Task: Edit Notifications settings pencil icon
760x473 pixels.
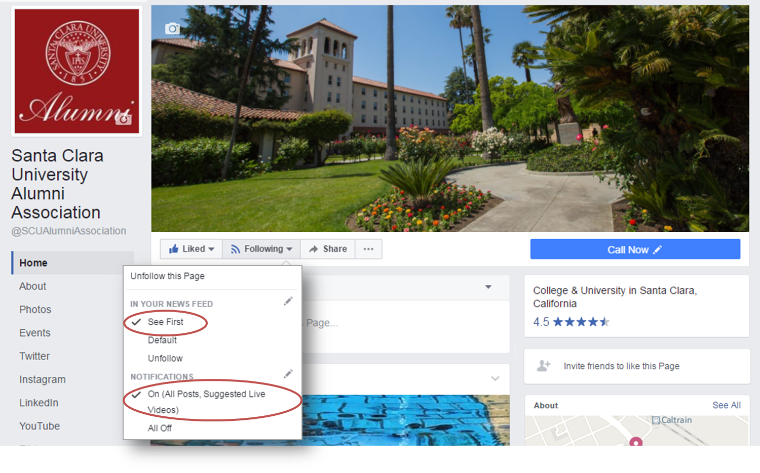Action: point(288,374)
